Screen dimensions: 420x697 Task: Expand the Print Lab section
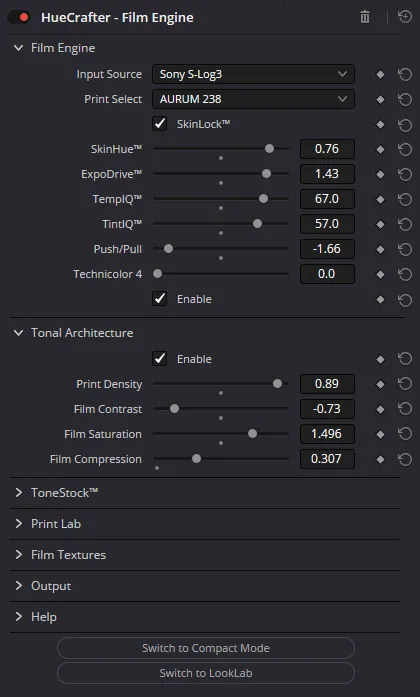click(x=19, y=524)
